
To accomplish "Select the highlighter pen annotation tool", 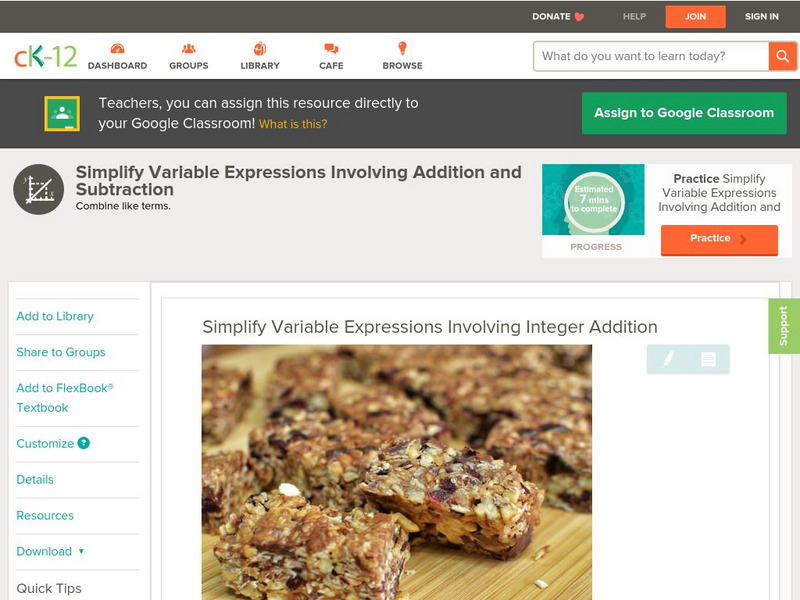I will (x=668, y=359).
